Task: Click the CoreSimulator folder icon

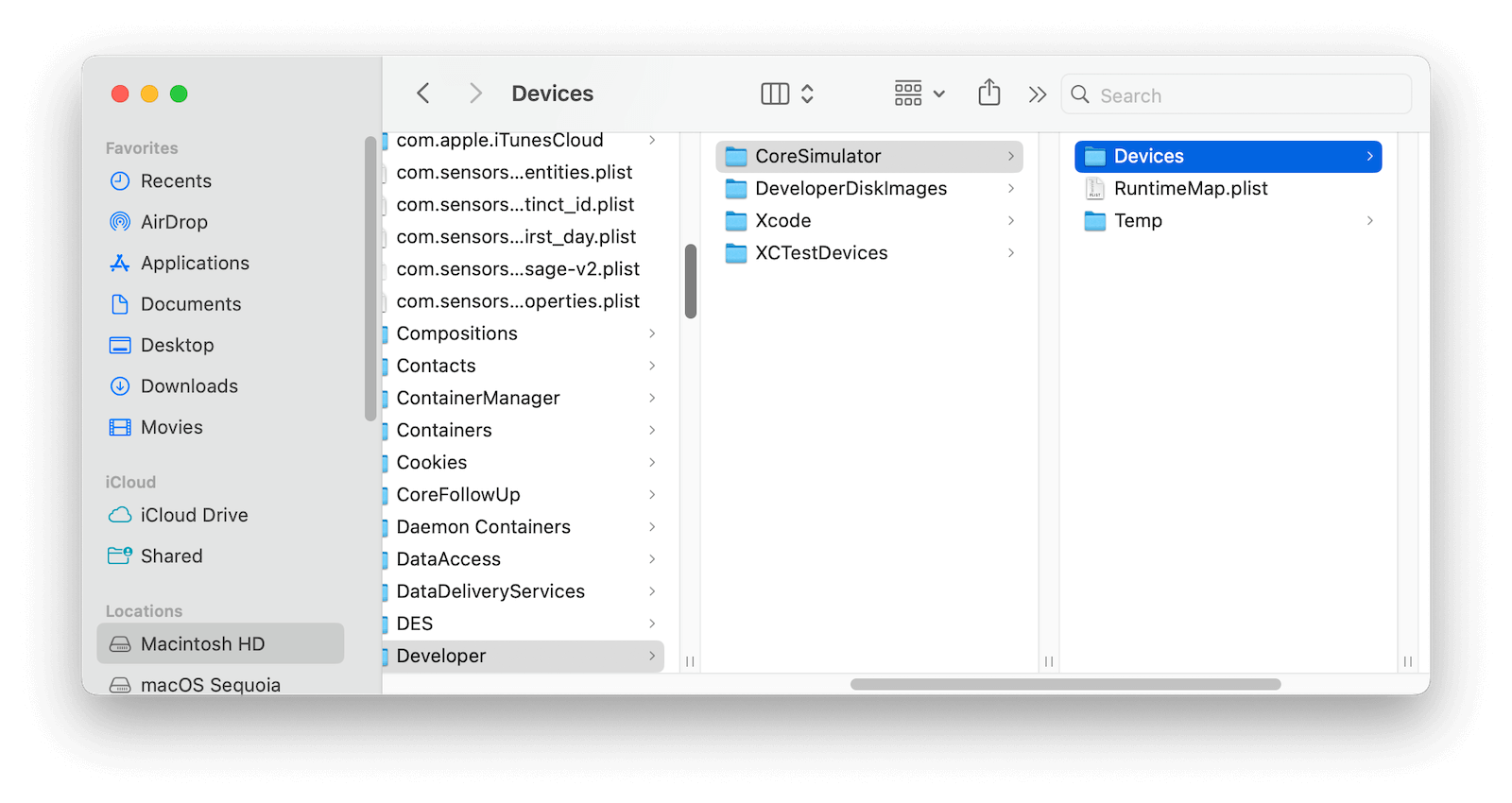Action: [x=736, y=157]
